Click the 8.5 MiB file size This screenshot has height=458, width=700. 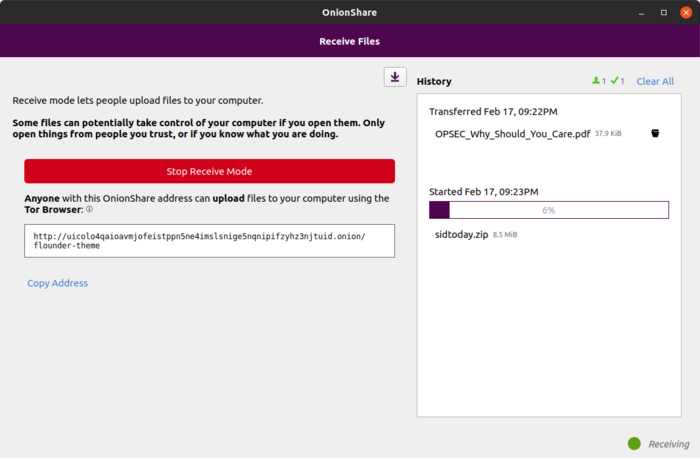[x=505, y=234]
